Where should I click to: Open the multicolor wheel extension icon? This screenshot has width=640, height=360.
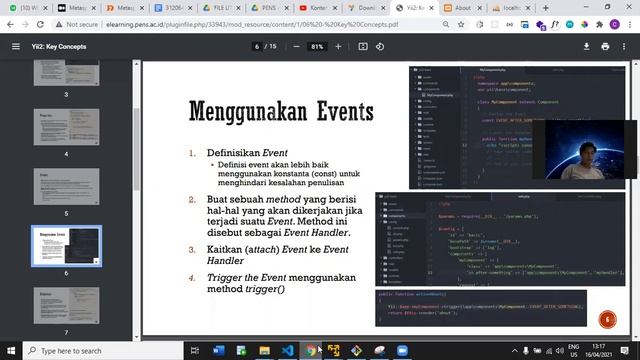pos(584,24)
